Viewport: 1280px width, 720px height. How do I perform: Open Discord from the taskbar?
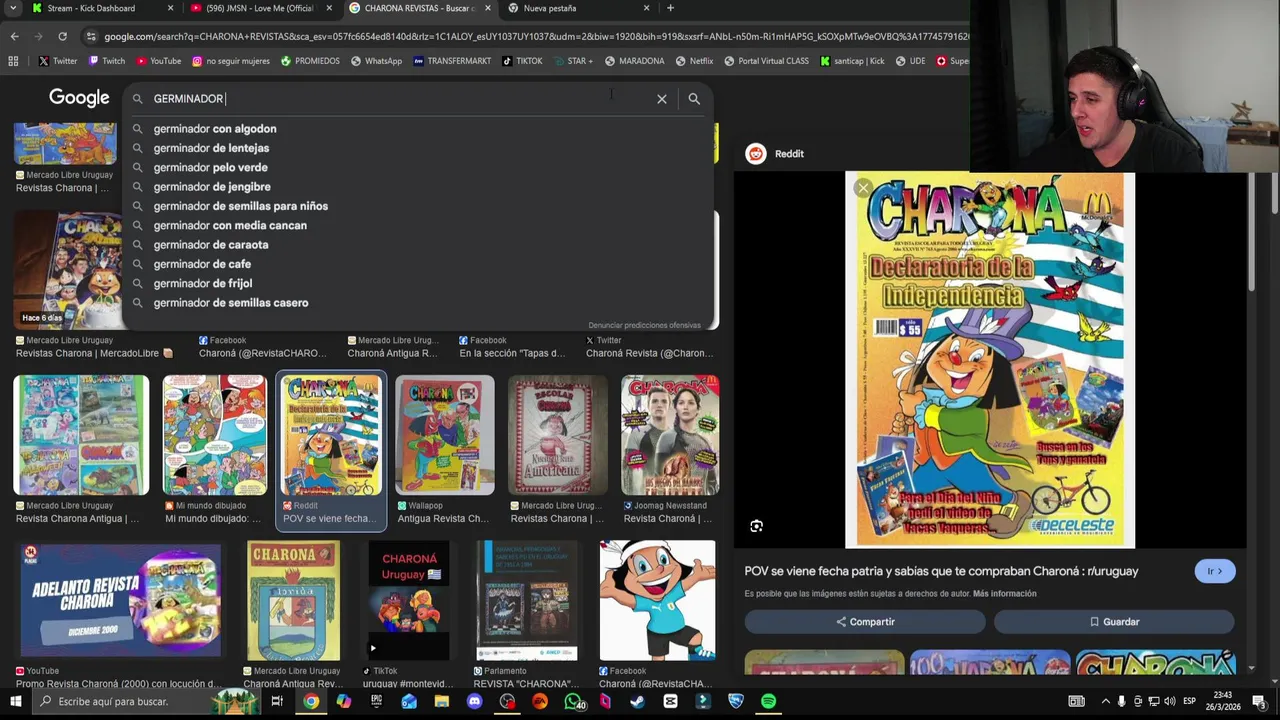tap(474, 701)
